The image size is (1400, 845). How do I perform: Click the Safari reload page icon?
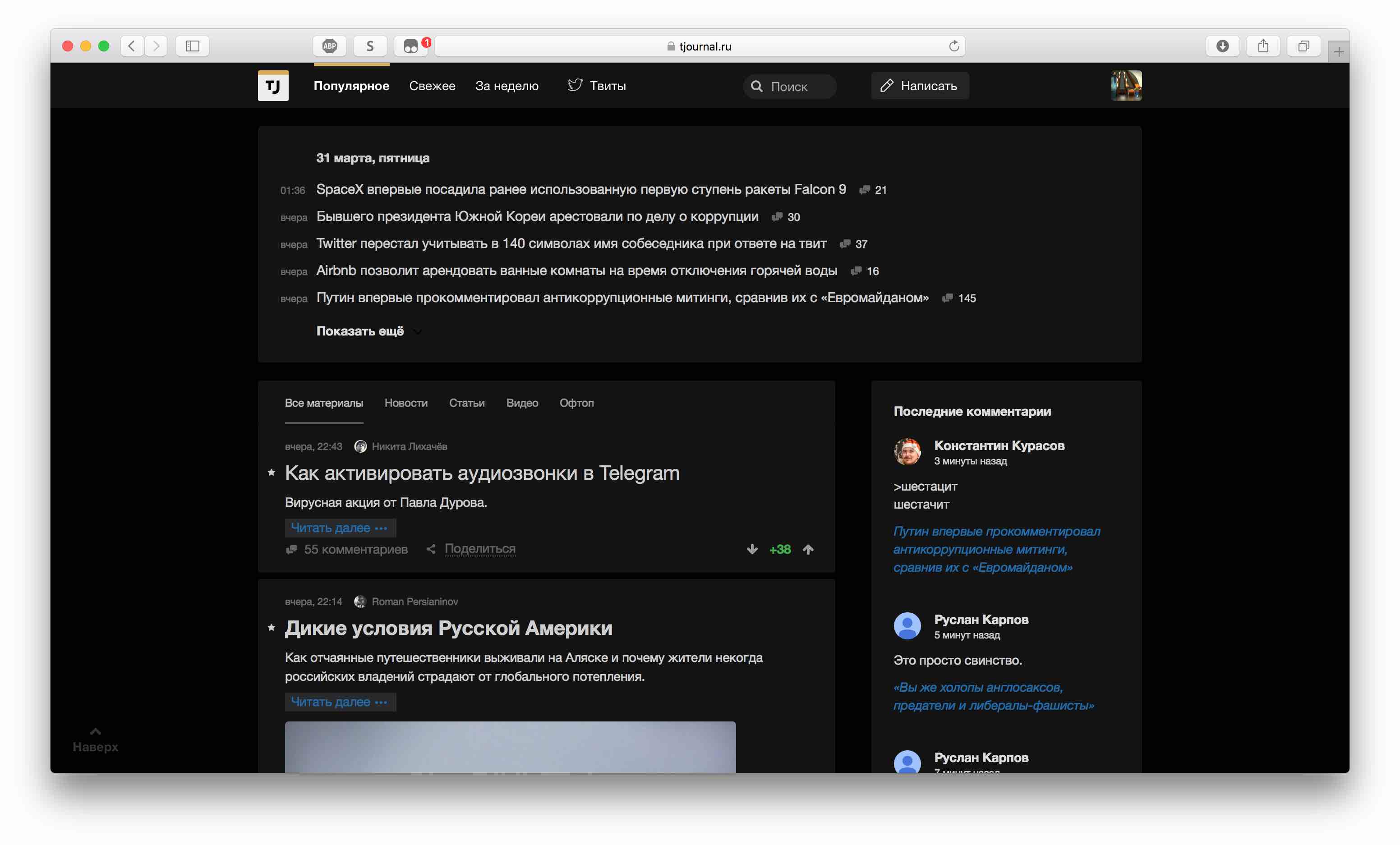pyautogui.click(x=953, y=46)
